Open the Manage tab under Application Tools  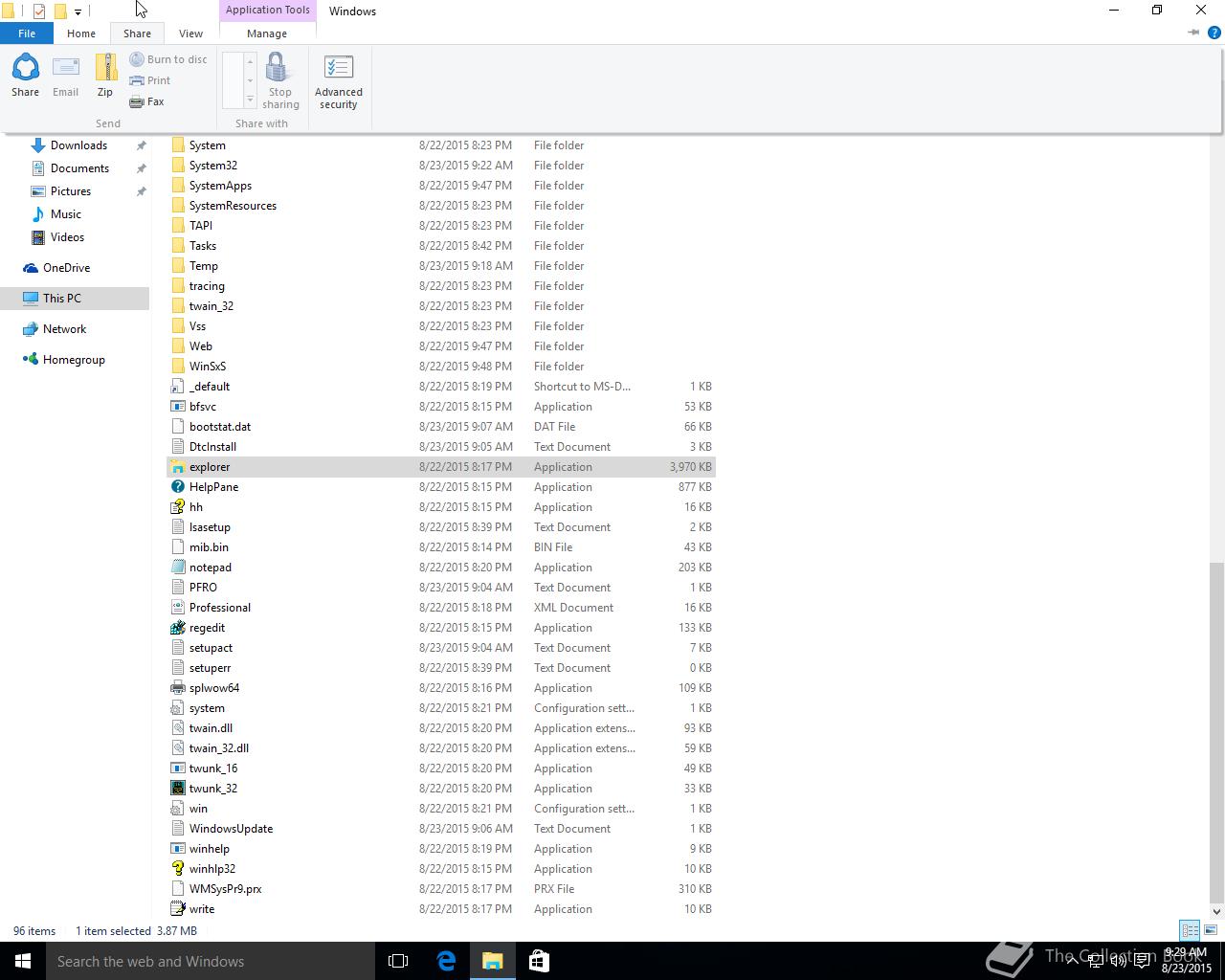tap(267, 33)
